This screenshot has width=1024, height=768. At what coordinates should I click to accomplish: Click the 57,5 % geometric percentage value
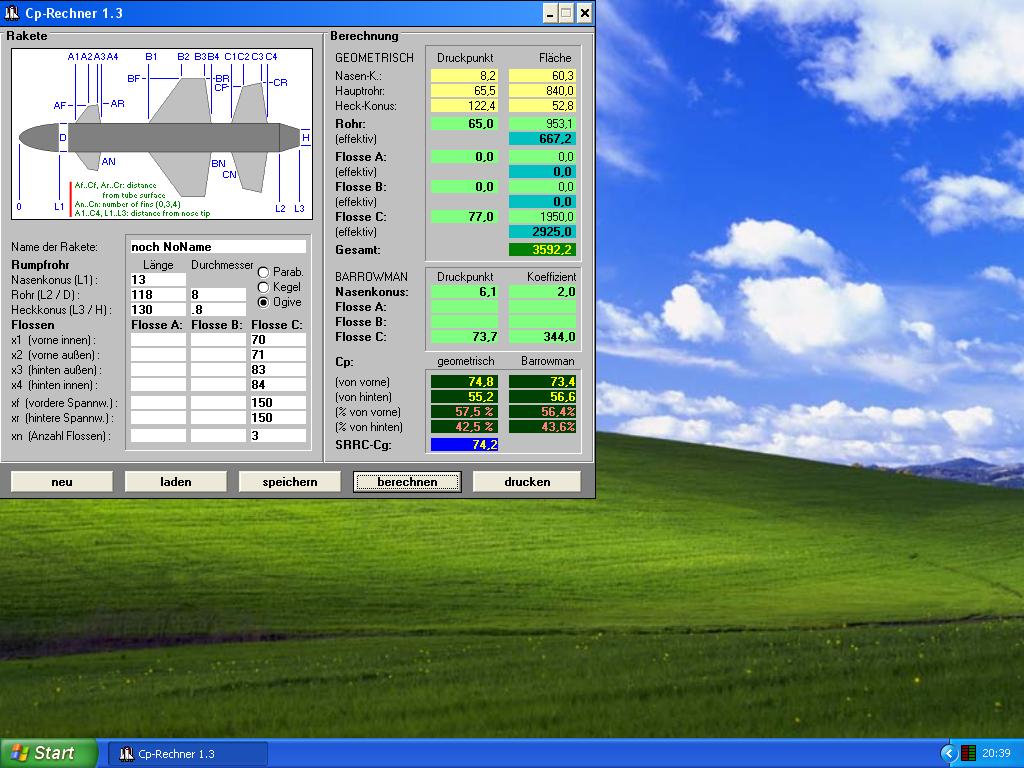pos(464,411)
